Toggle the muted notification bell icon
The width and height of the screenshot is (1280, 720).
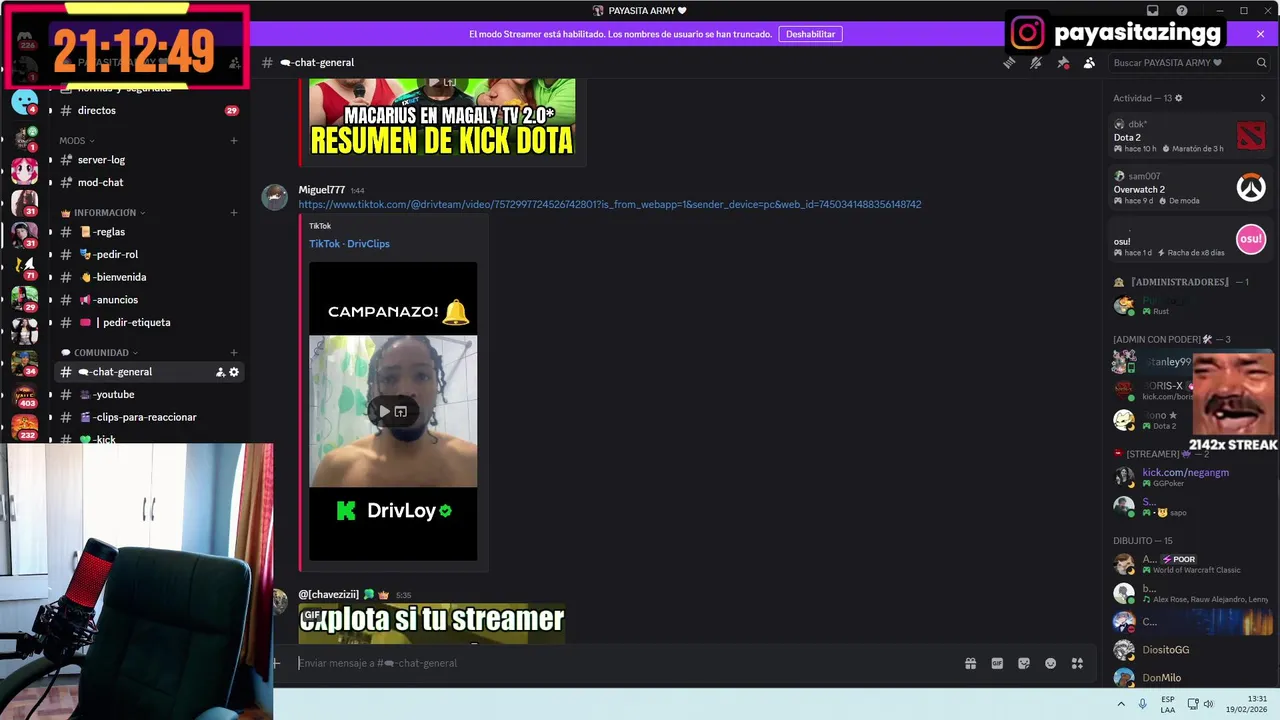pos(1036,62)
